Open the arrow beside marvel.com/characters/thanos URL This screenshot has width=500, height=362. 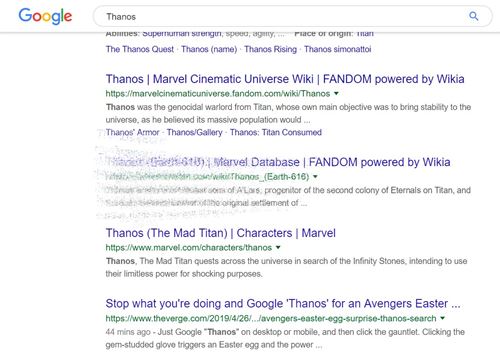click(x=278, y=247)
